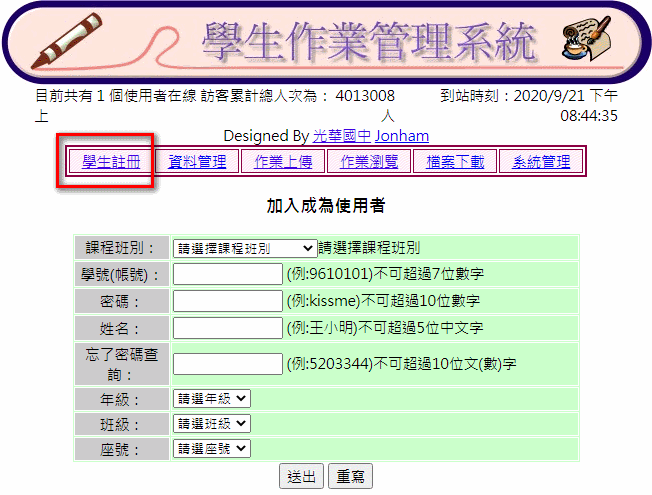Click the 重寫 reset button
This screenshot has height=495, width=652.
pos(350,477)
